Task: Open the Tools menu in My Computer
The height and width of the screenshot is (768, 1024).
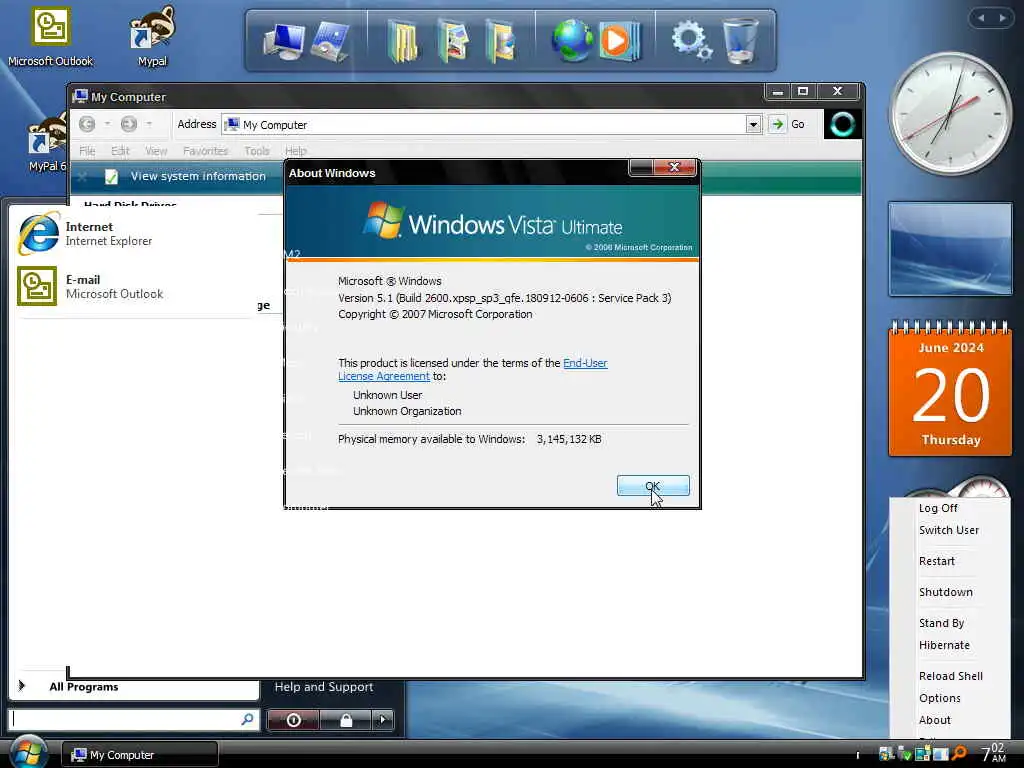Action: click(x=257, y=151)
